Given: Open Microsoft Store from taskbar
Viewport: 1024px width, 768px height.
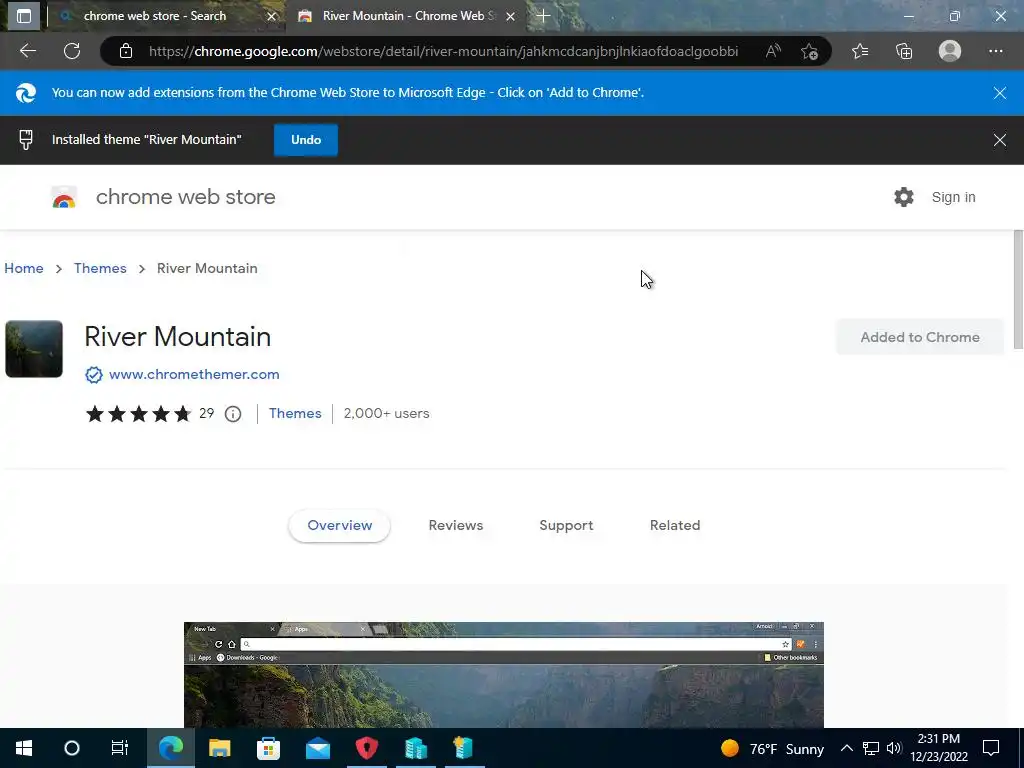Looking at the screenshot, I should click(268, 748).
